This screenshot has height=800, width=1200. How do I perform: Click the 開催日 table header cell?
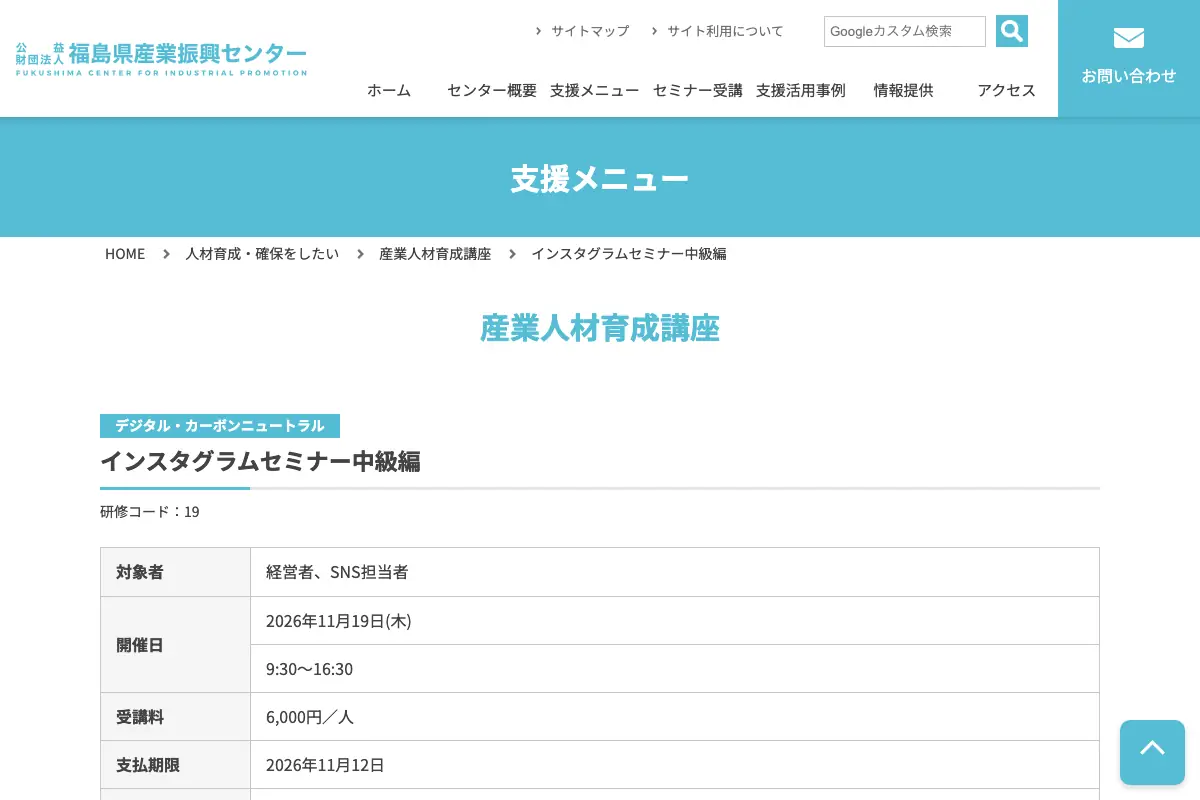click(176, 645)
